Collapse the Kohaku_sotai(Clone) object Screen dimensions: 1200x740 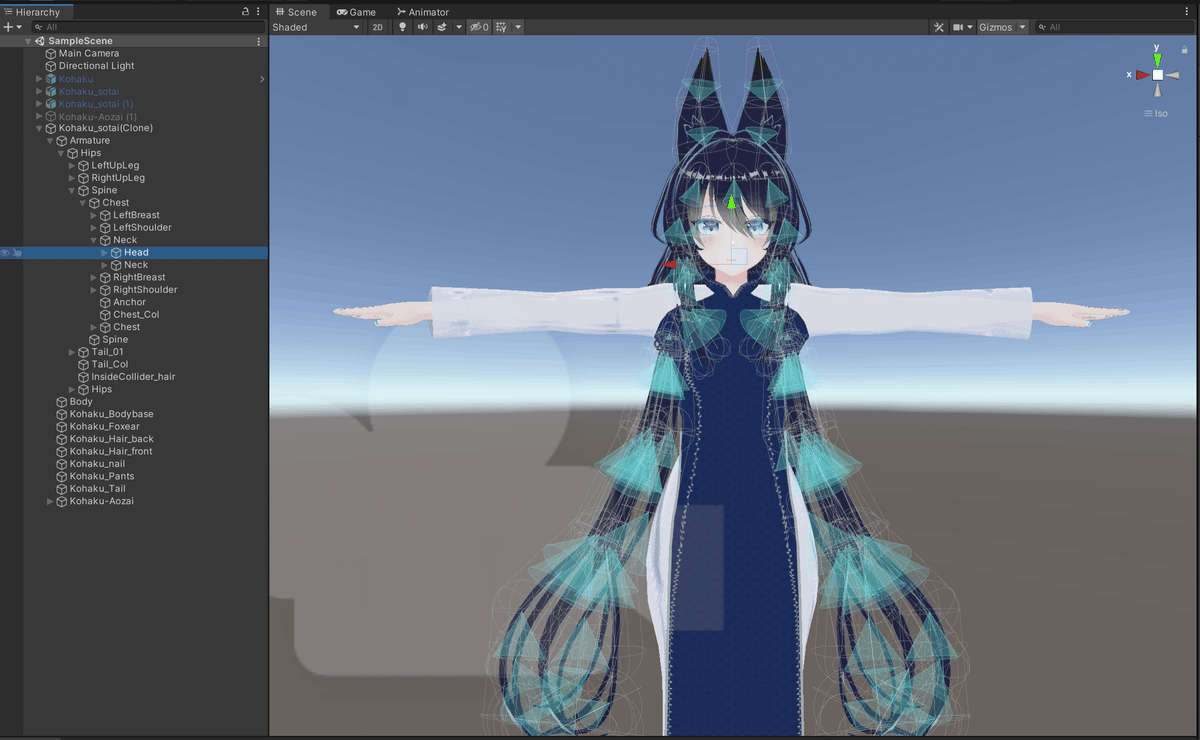coord(40,128)
